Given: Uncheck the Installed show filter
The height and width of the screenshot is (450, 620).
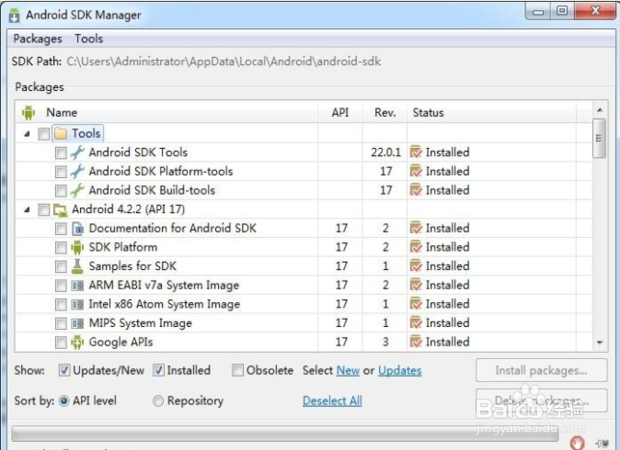Looking at the screenshot, I should click(x=159, y=371).
